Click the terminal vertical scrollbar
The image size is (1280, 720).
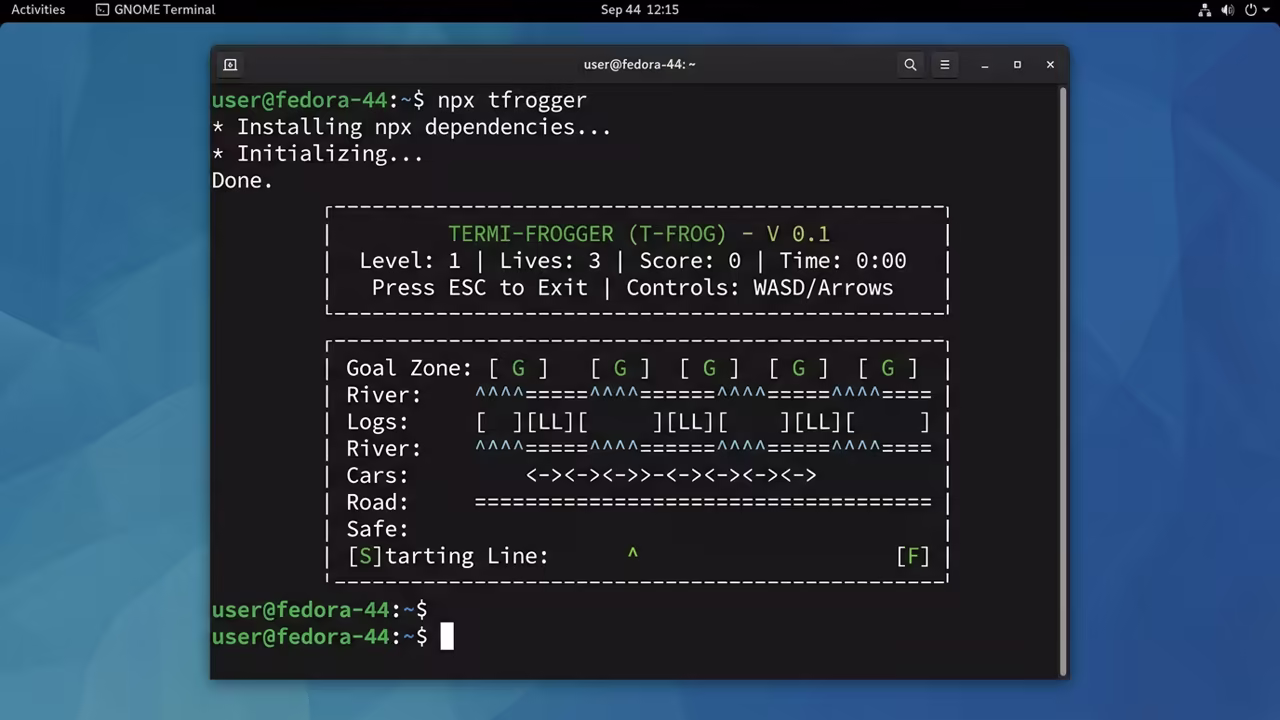[1063, 380]
